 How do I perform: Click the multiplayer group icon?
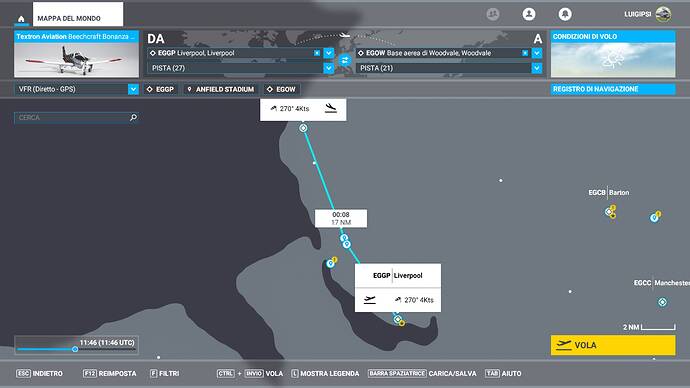493,14
